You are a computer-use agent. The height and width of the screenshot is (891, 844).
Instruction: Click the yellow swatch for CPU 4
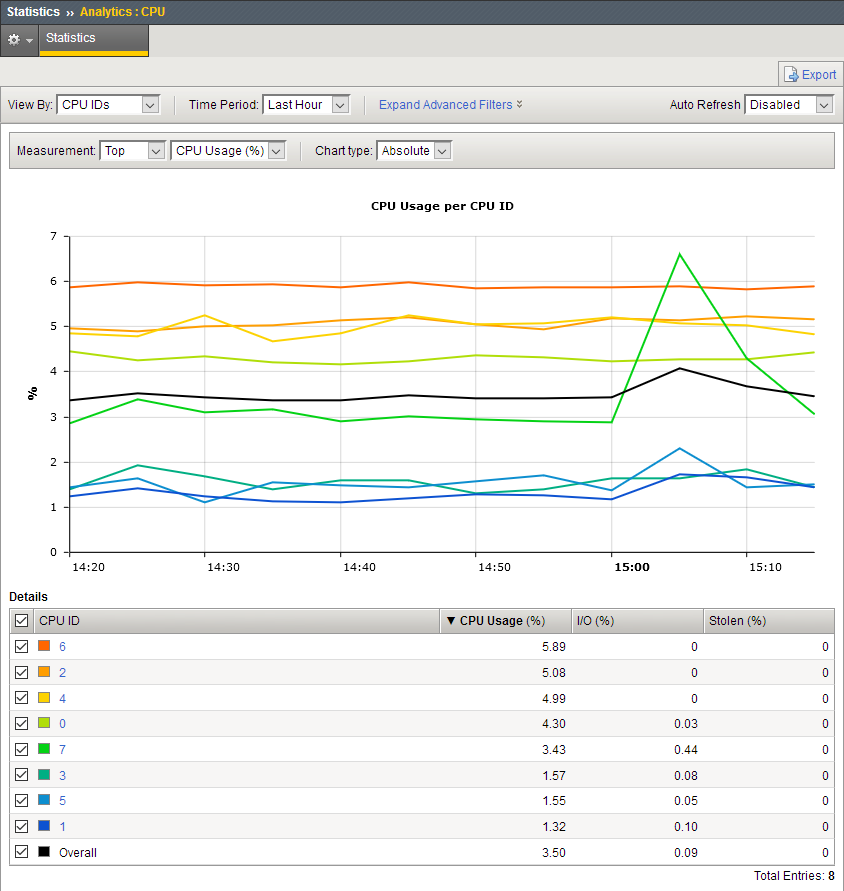[x=43, y=698]
